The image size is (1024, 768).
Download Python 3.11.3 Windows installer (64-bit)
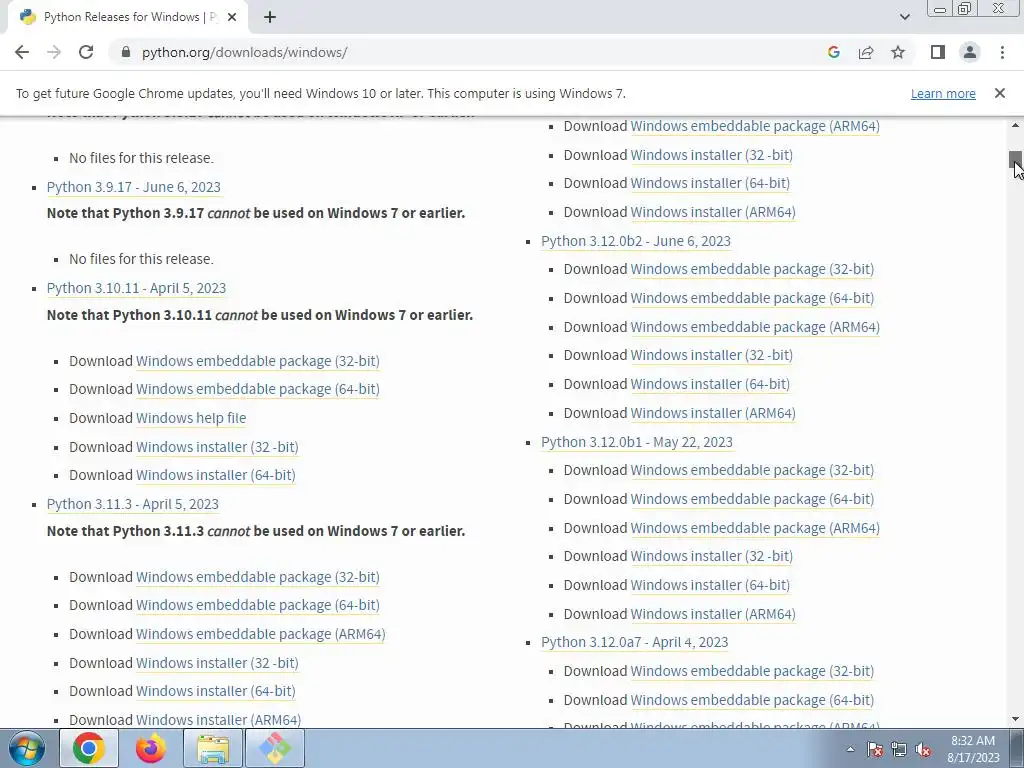click(216, 691)
